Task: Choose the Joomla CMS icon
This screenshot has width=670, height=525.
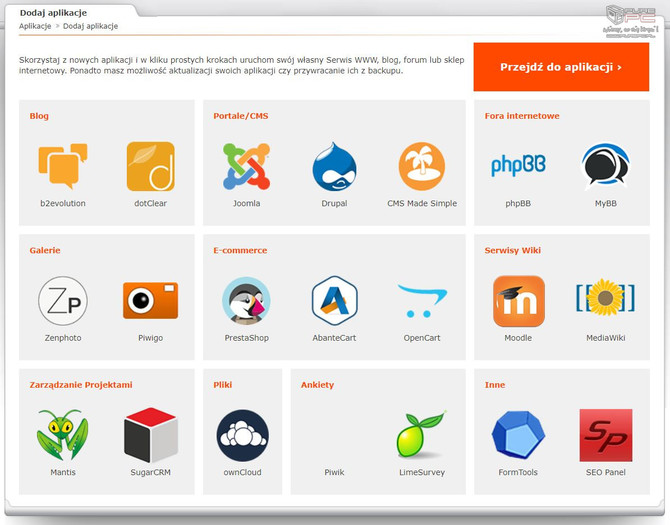Action: 247,166
